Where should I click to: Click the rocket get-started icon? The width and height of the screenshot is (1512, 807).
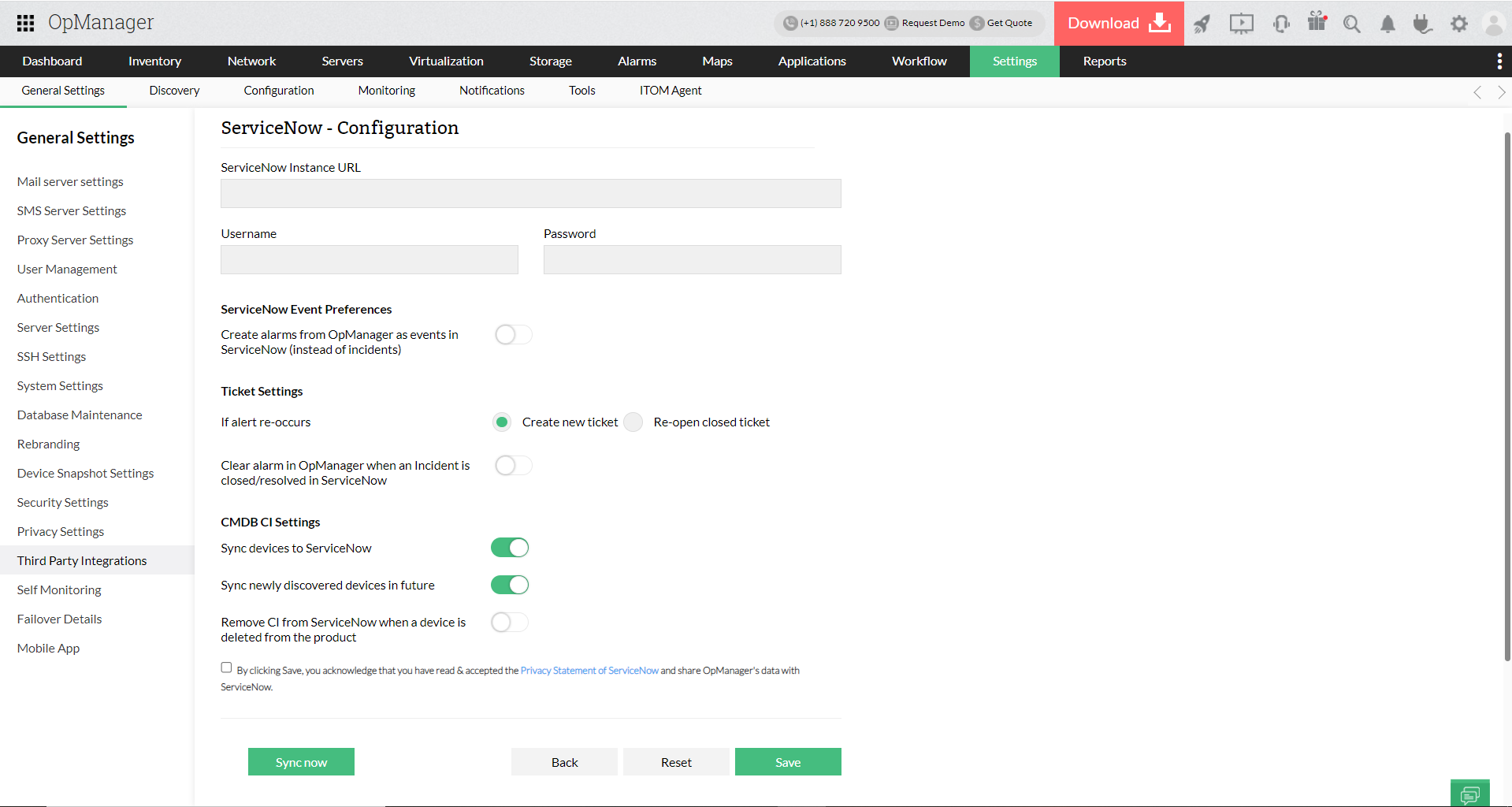pyautogui.click(x=1202, y=24)
